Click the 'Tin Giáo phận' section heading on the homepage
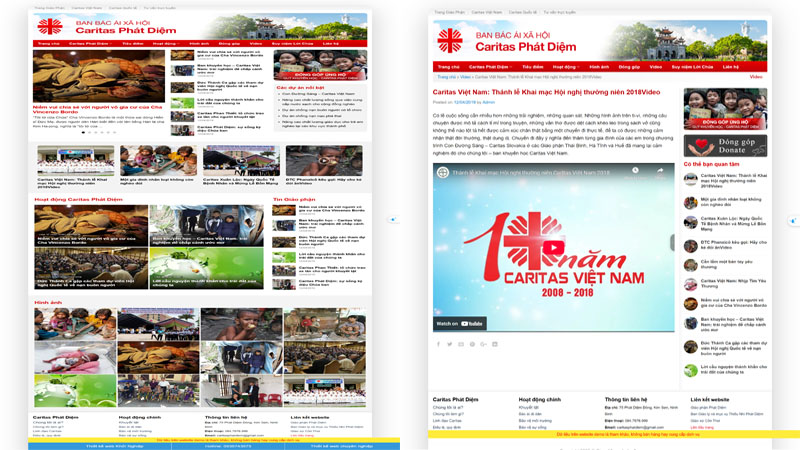This screenshot has width=800, height=450. pos(294,199)
